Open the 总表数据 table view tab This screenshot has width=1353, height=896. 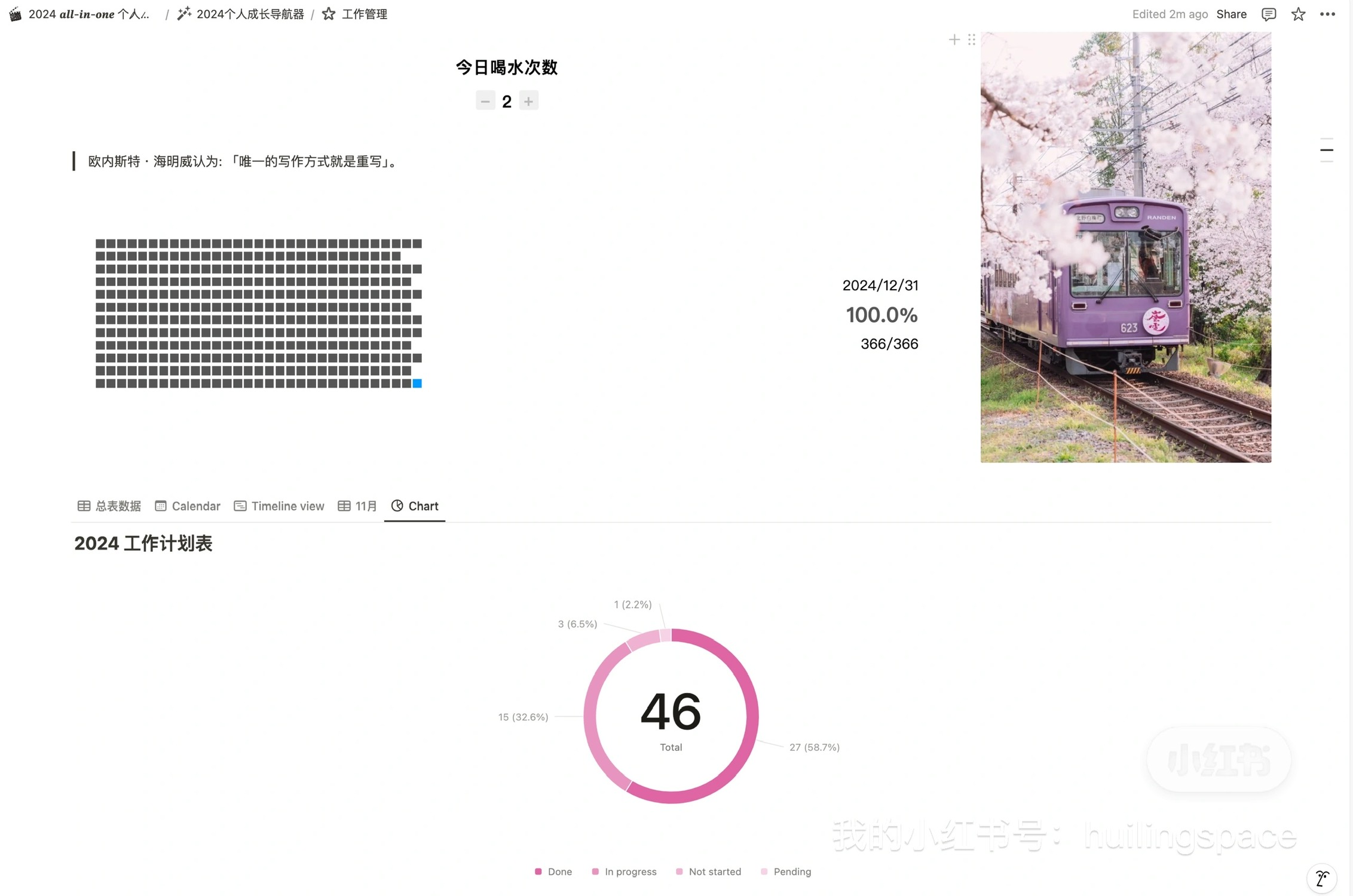pyautogui.click(x=109, y=506)
